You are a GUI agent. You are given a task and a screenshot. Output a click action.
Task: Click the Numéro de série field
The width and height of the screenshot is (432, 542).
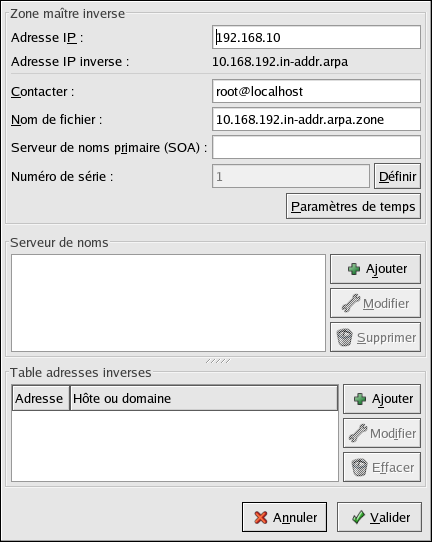291,176
